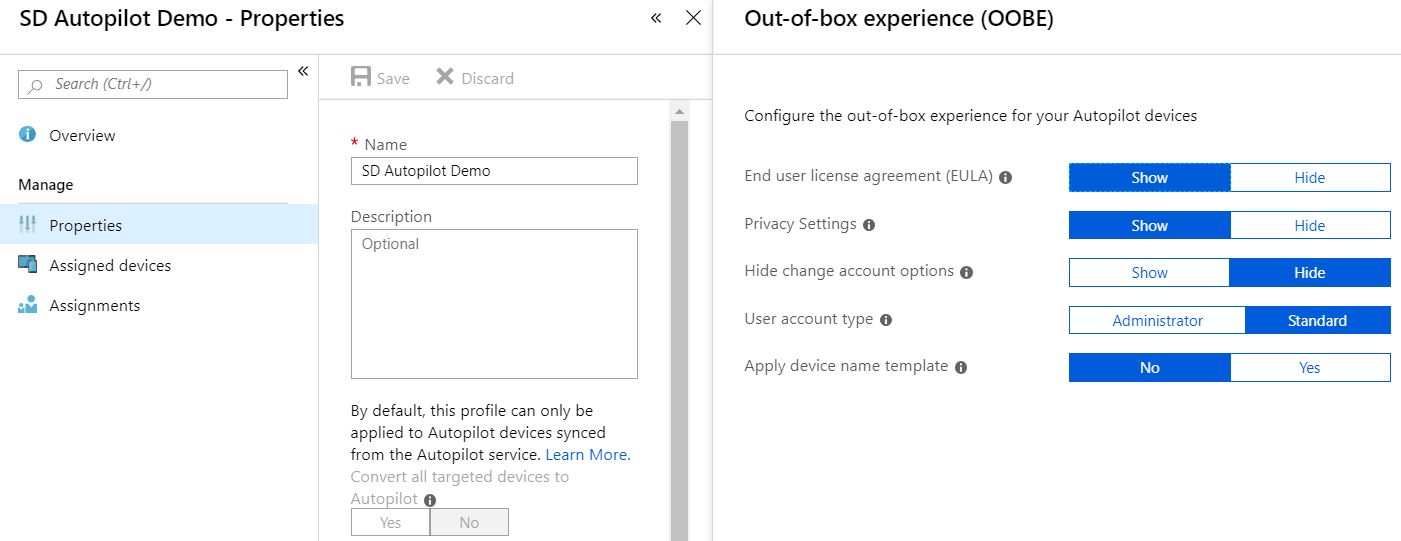Click the properties pane scrollbar thumb
This screenshot has width=1401, height=541.
click(x=679, y=330)
